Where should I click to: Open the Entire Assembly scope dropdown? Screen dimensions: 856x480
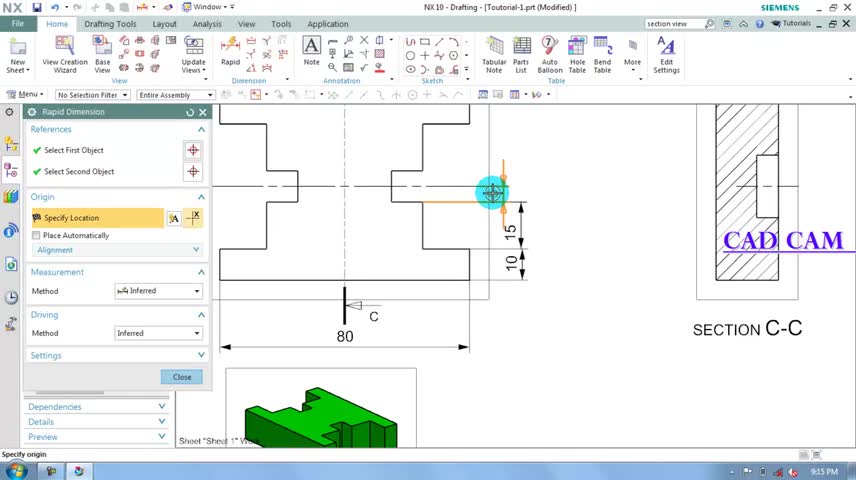(176, 95)
